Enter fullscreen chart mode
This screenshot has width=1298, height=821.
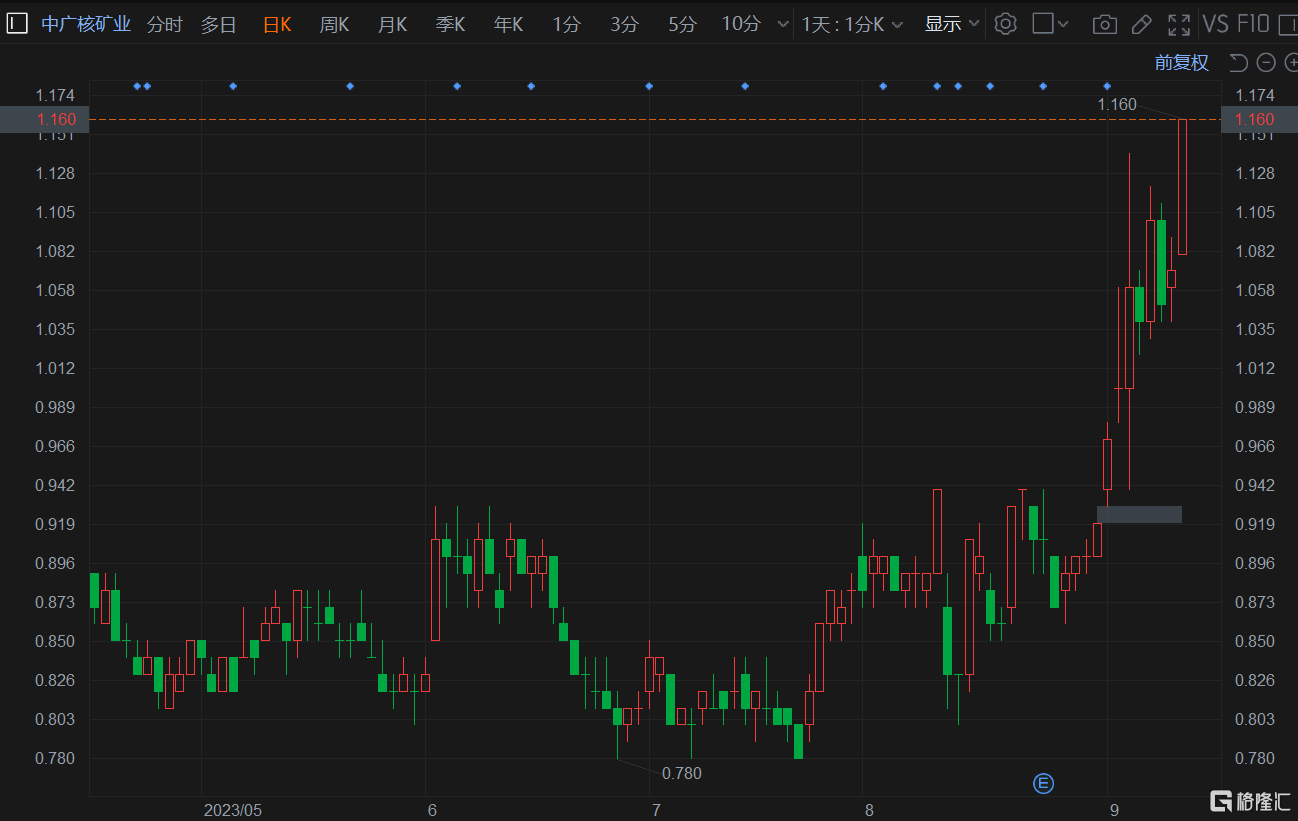1179,24
